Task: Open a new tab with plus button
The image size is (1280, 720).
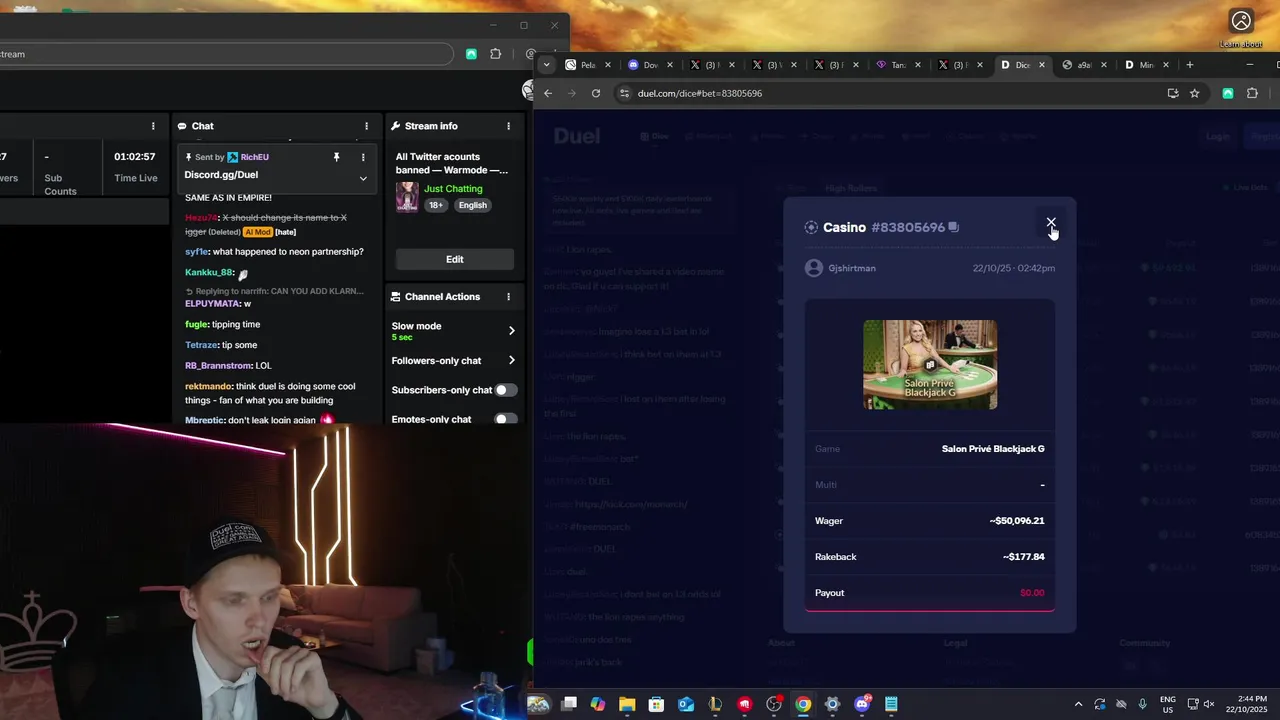Action: pos(1189,65)
